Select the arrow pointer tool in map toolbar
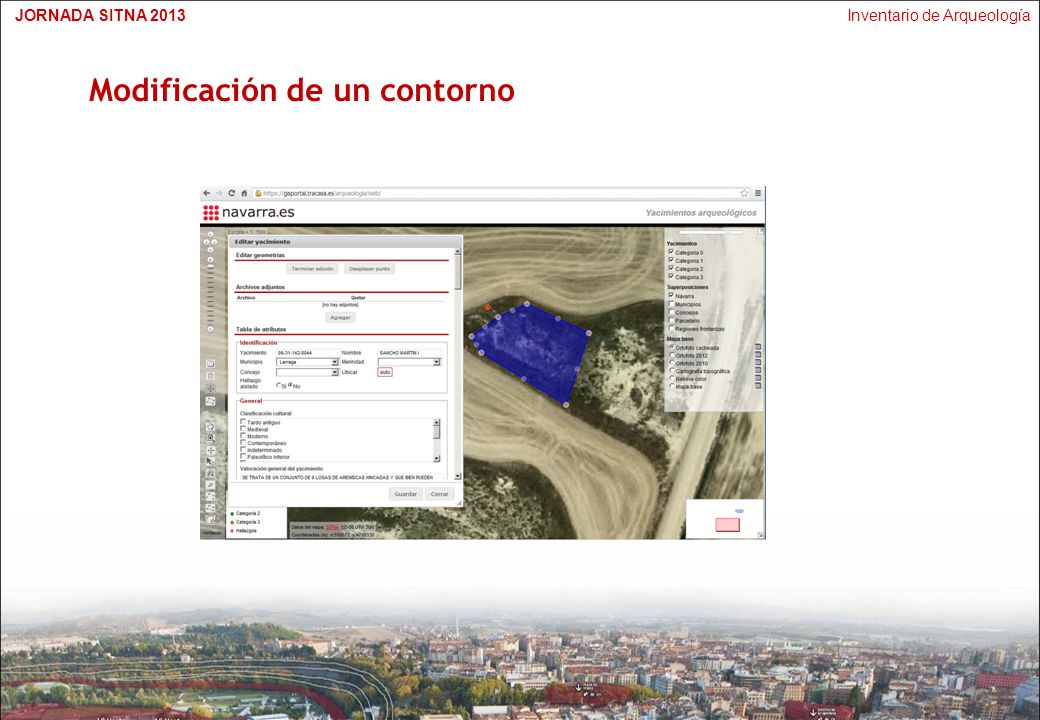 210,461
